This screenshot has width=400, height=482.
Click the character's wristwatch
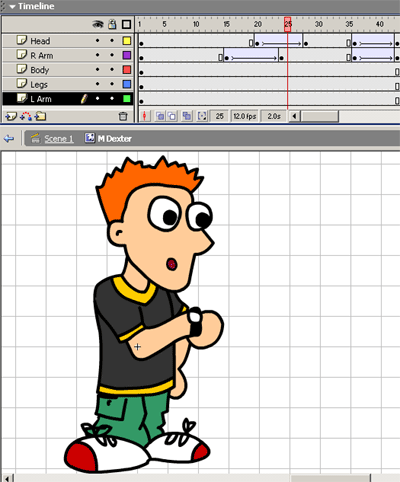[x=195, y=322]
